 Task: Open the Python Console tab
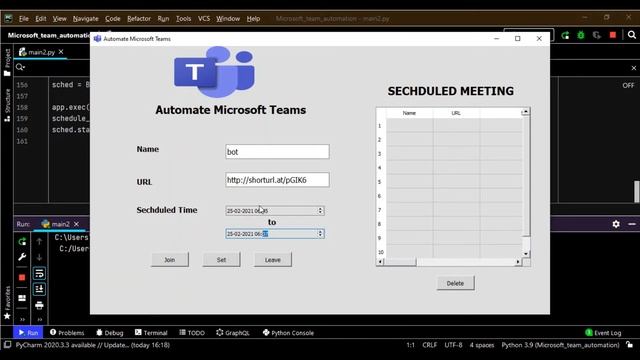pyautogui.click(x=288, y=333)
